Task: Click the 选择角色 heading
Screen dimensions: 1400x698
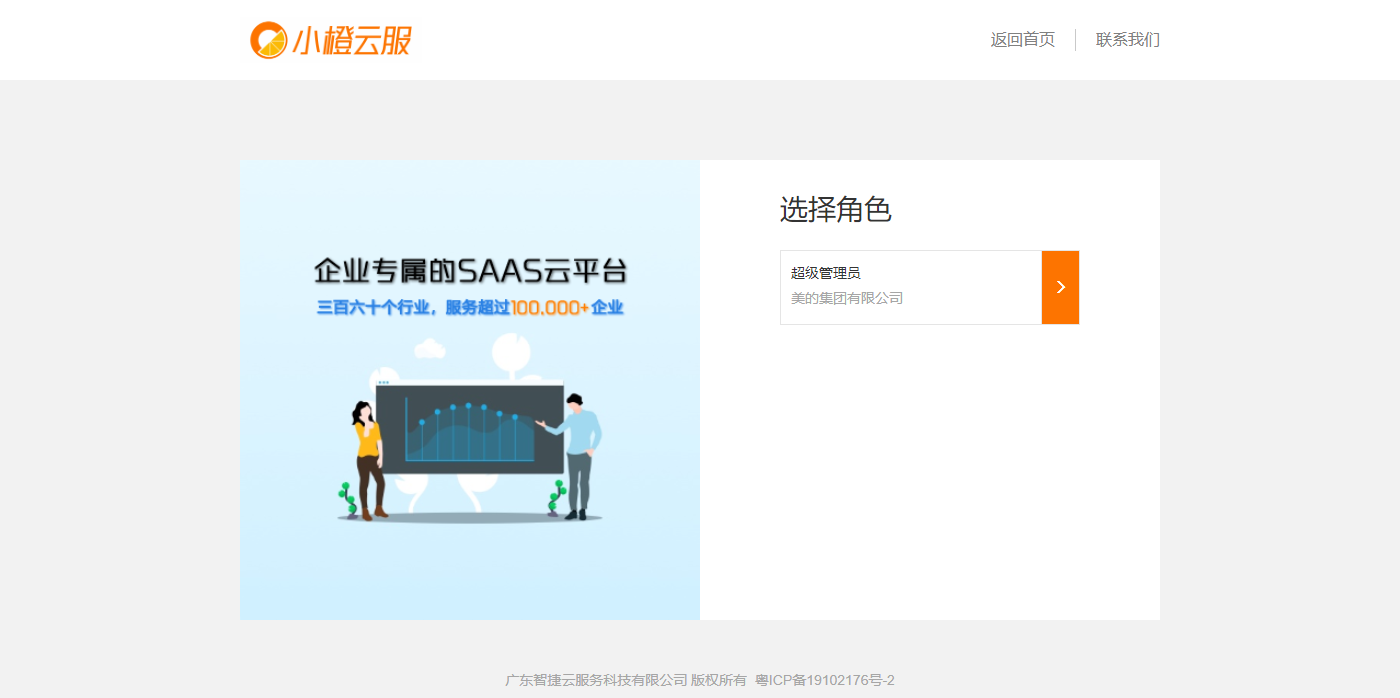Action: [835, 210]
